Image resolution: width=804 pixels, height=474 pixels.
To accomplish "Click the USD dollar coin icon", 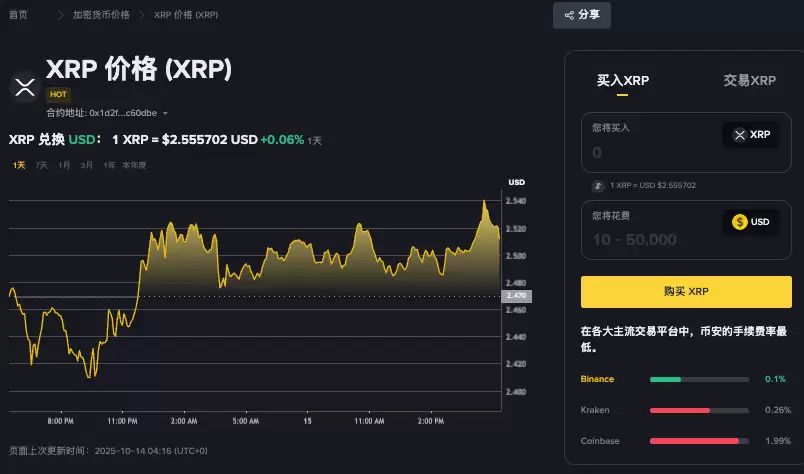I will click(739, 222).
